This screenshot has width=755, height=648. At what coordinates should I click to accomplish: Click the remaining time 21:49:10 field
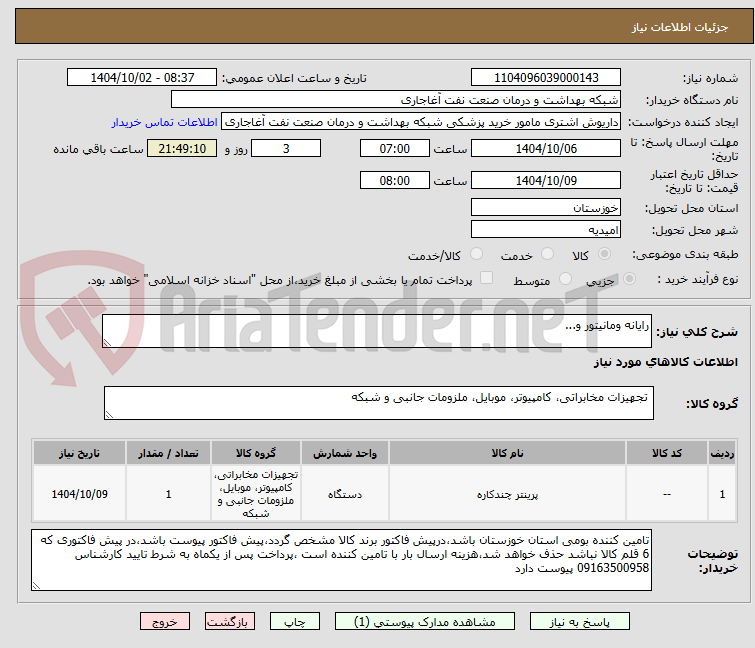(x=182, y=148)
